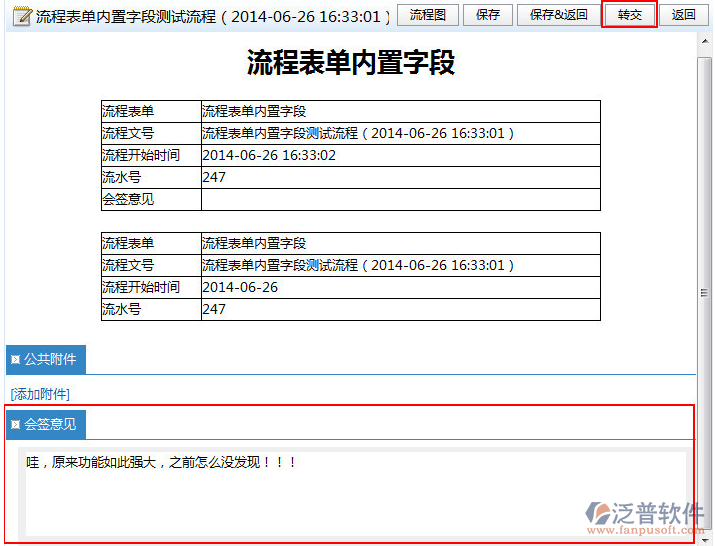Click the 保存 button

[488, 15]
